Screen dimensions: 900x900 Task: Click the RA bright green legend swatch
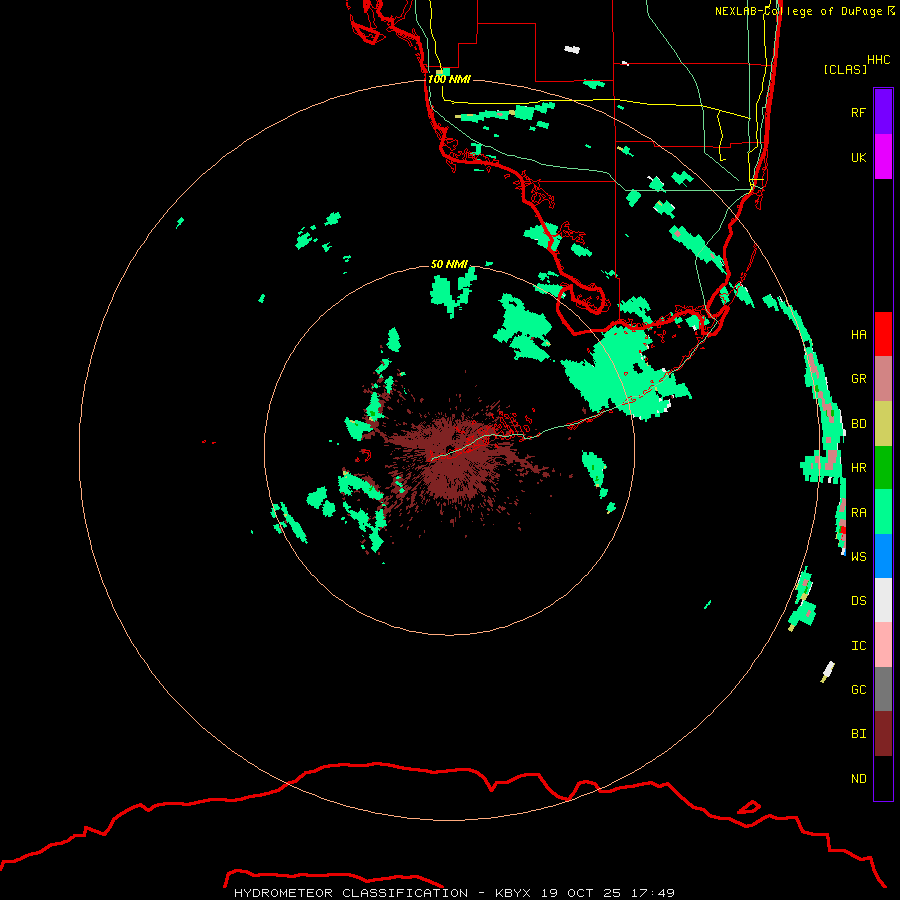click(x=883, y=512)
